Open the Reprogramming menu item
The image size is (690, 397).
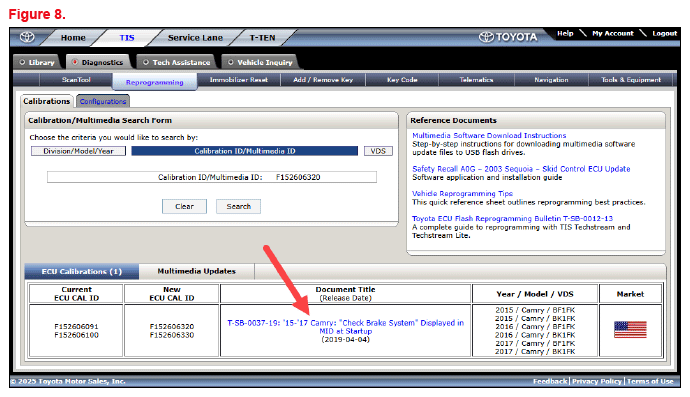[x=154, y=82]
